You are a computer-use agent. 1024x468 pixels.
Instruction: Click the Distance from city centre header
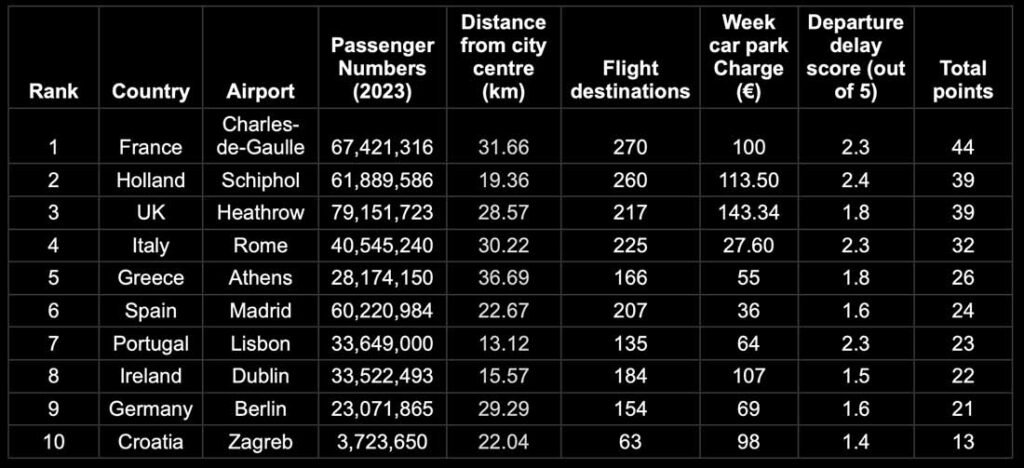pos(503,57)
